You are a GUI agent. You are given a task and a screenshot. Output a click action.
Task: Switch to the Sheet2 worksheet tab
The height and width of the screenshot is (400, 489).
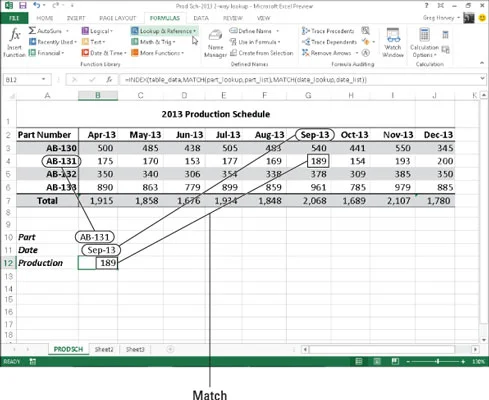pyautogui.click(x=104, y=349)
